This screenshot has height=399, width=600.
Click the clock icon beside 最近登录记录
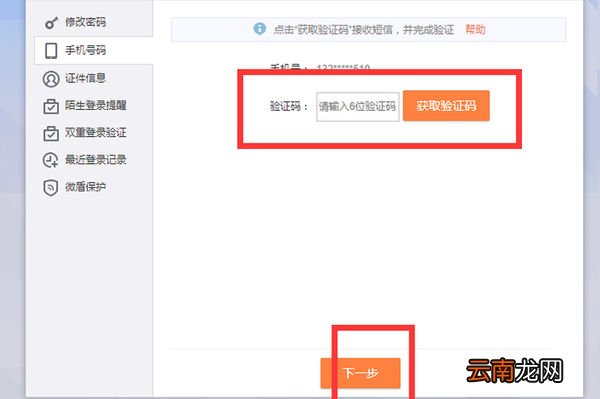point(51,160)
